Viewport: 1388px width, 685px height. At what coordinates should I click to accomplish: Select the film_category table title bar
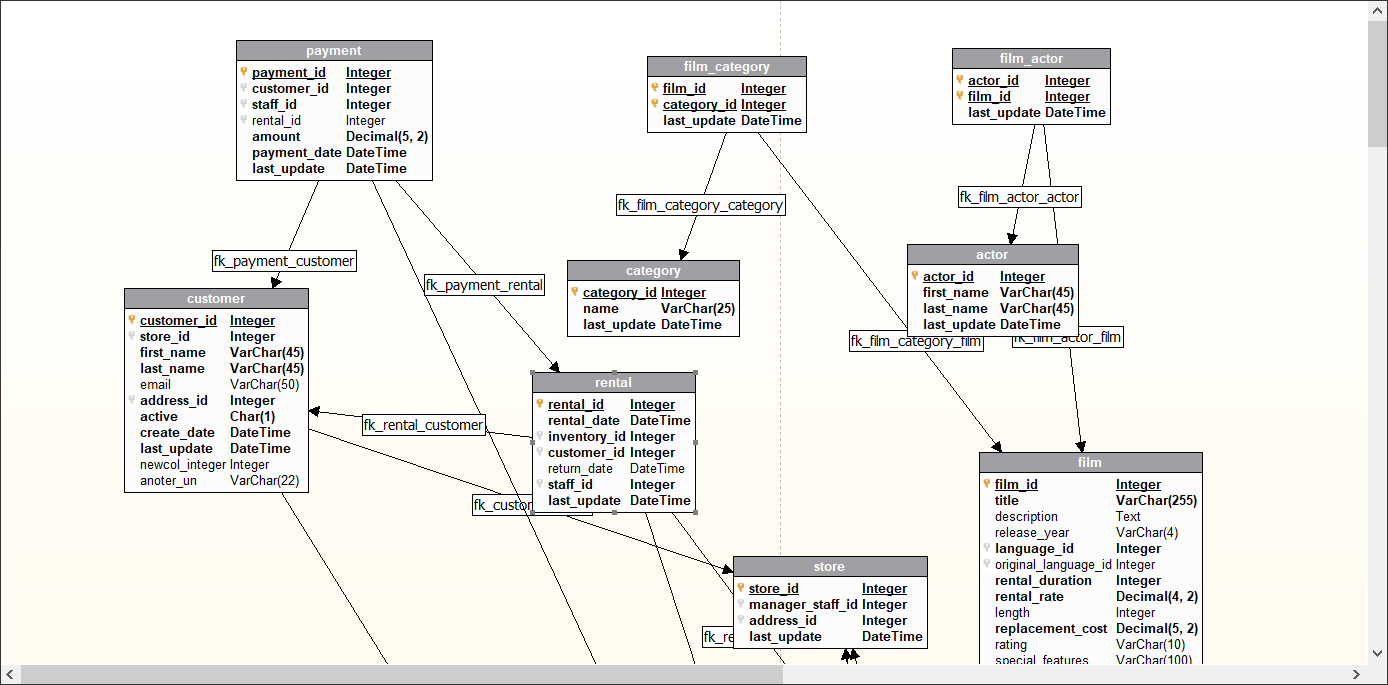point(726,67)
